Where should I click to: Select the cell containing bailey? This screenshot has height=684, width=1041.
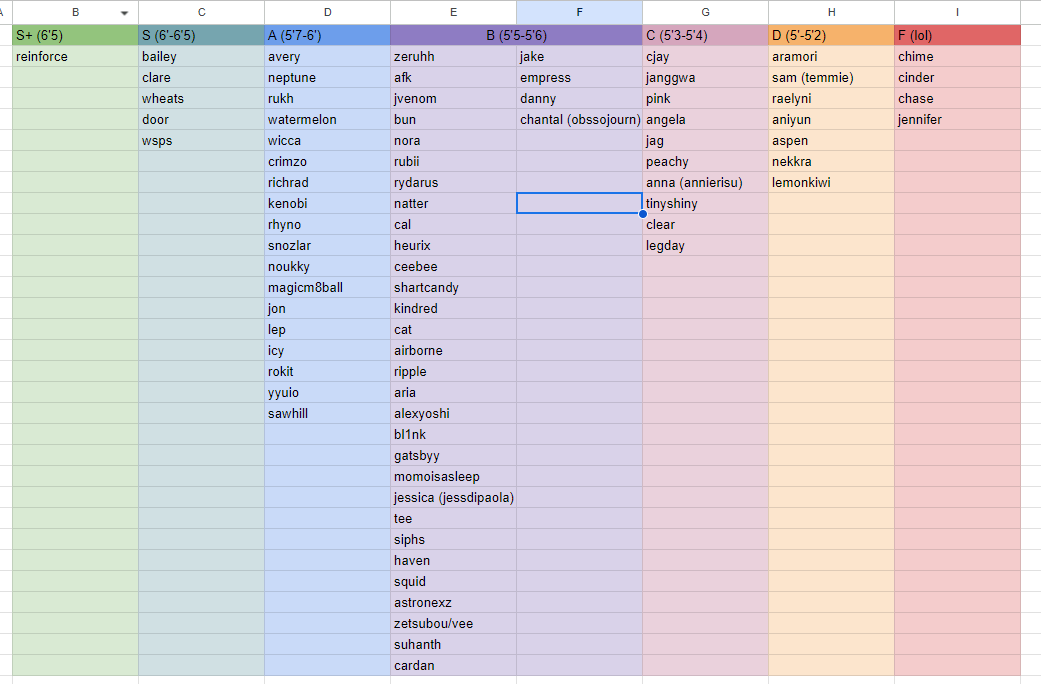click(201, 56)
